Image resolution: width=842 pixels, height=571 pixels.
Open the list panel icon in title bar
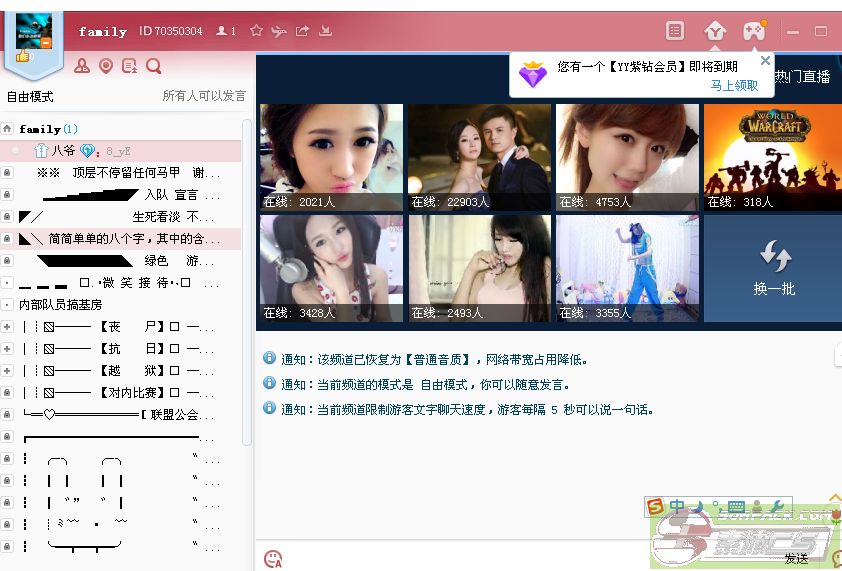click(675, 31)
